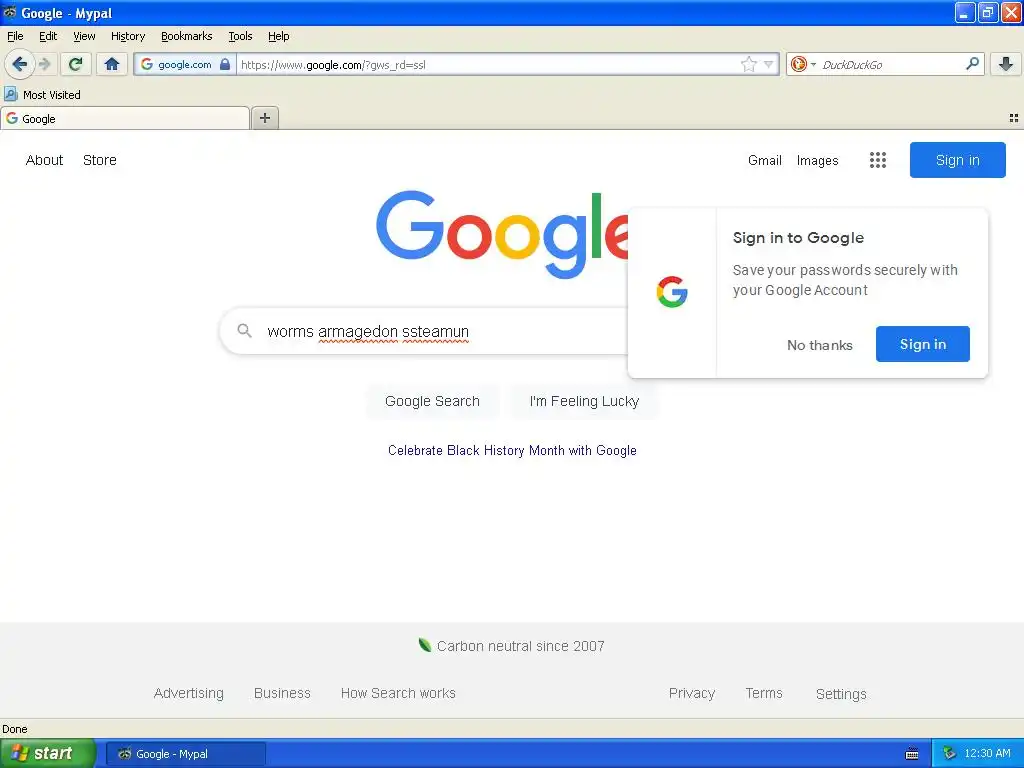
Task: Open the Settings footer menu
Action: pyautogui.click(x=841, y=694)
